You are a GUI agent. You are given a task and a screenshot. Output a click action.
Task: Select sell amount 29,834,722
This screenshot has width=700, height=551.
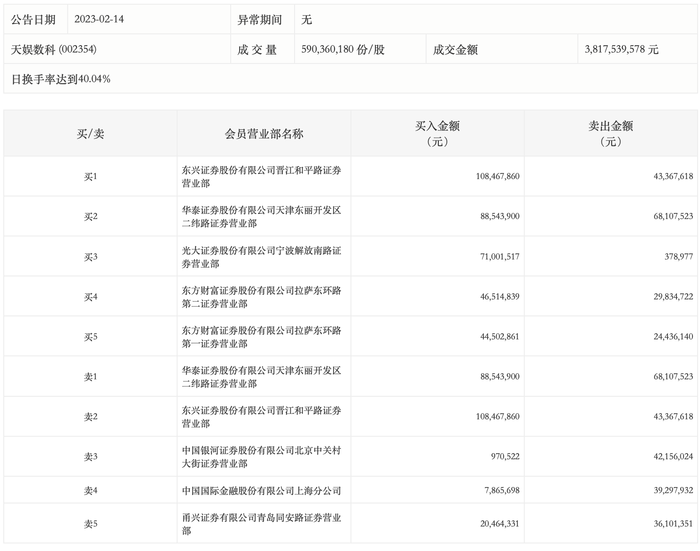tap(673, 296)
